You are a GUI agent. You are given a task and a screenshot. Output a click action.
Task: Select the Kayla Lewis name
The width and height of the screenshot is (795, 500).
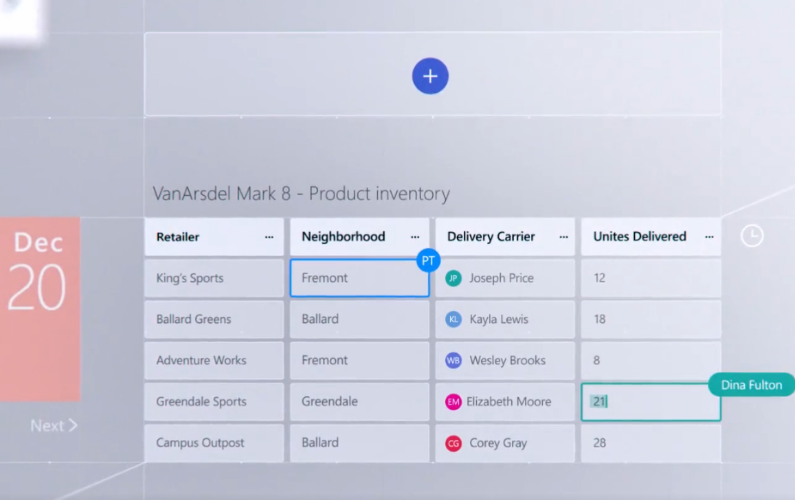point(499,319)
